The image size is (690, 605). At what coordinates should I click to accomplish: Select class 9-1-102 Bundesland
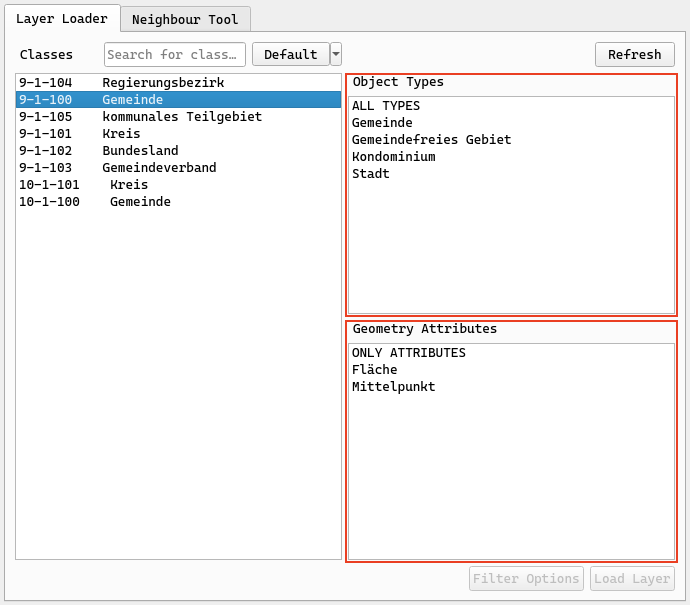(x=178, y=150)
